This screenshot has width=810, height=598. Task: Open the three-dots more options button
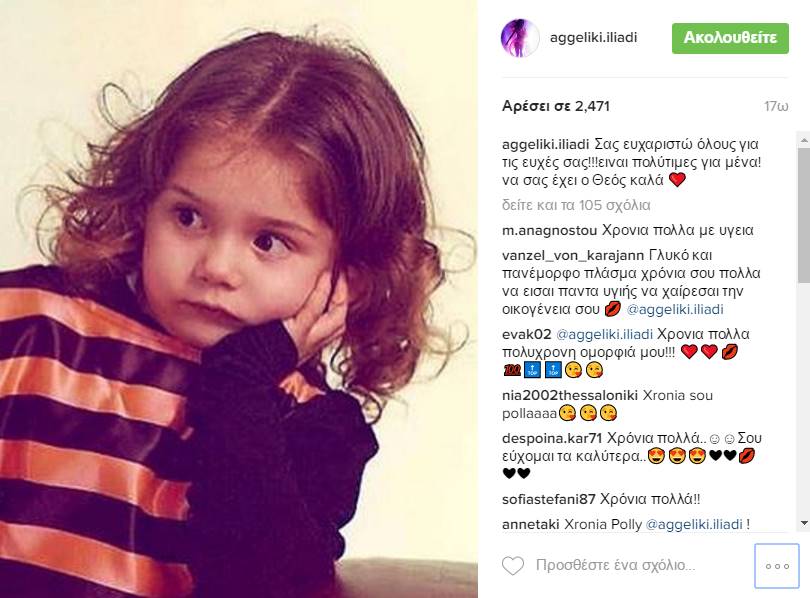[777, 566]
